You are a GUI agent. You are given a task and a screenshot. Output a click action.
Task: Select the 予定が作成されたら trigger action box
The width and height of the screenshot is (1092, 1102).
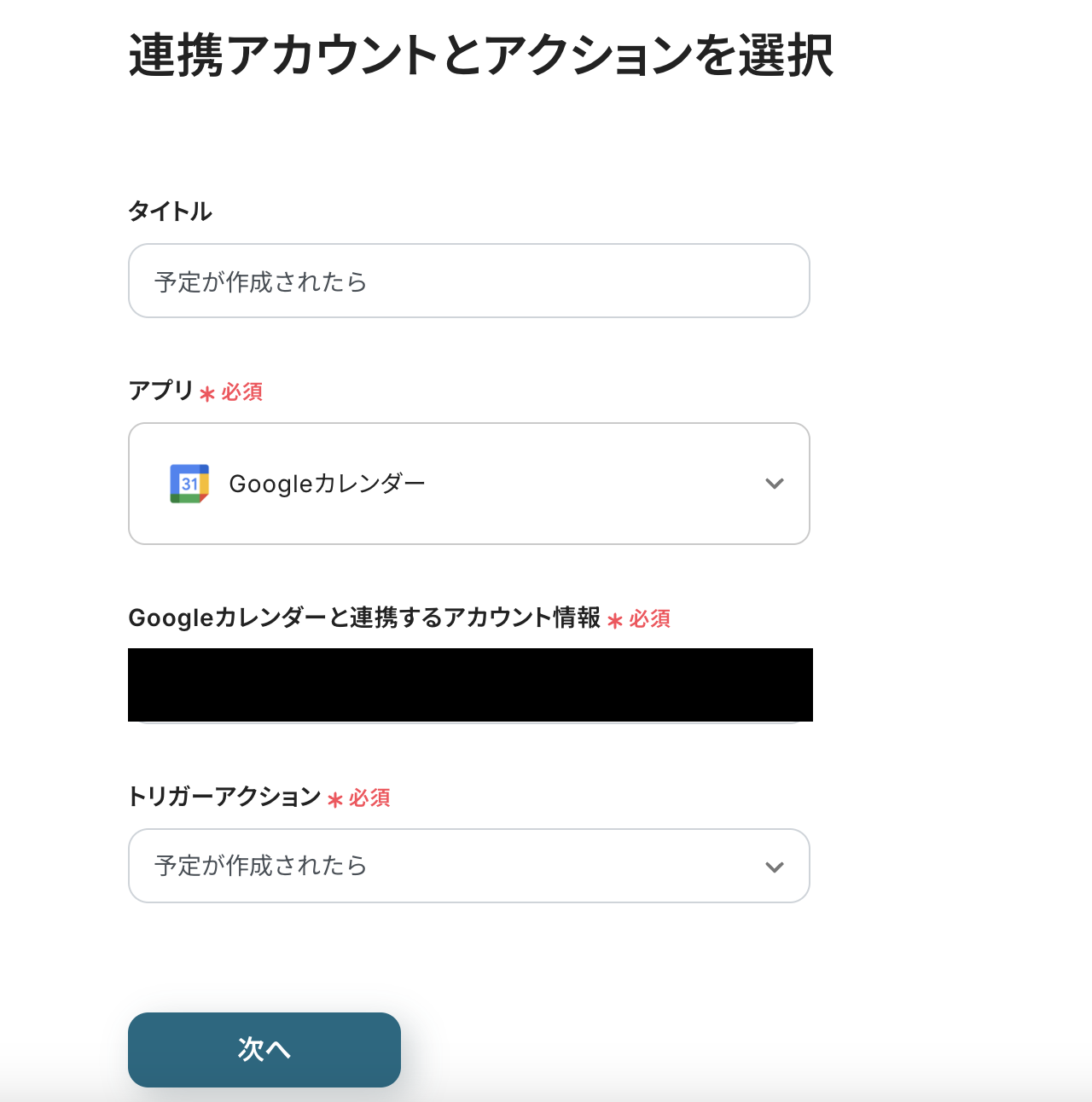(468, 866)
